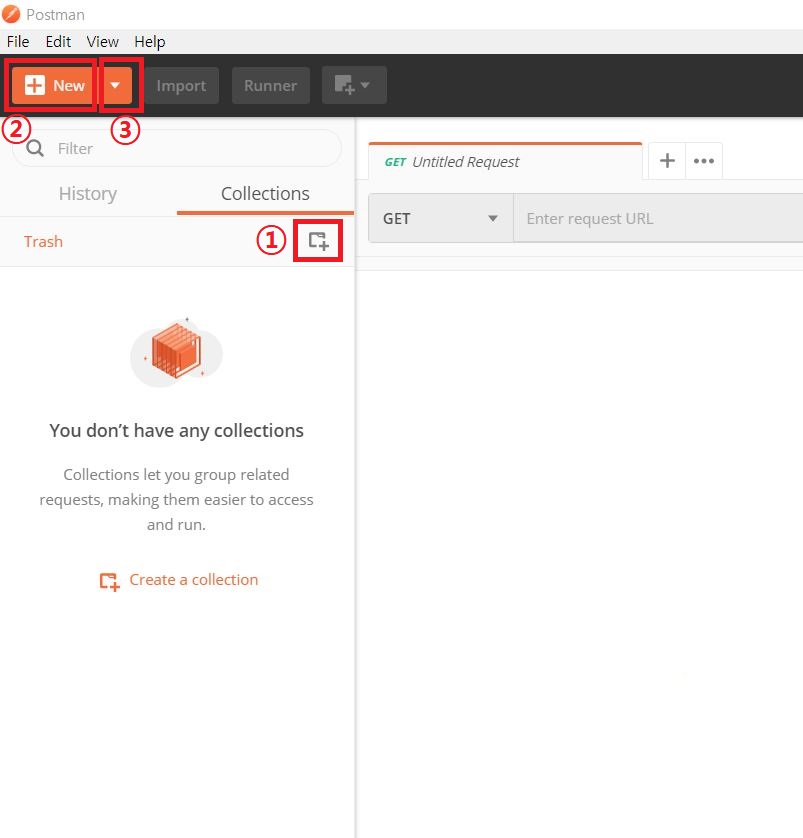803x838 pixels.
Task: Open the File menu
Action: click(x=18, y=42)
